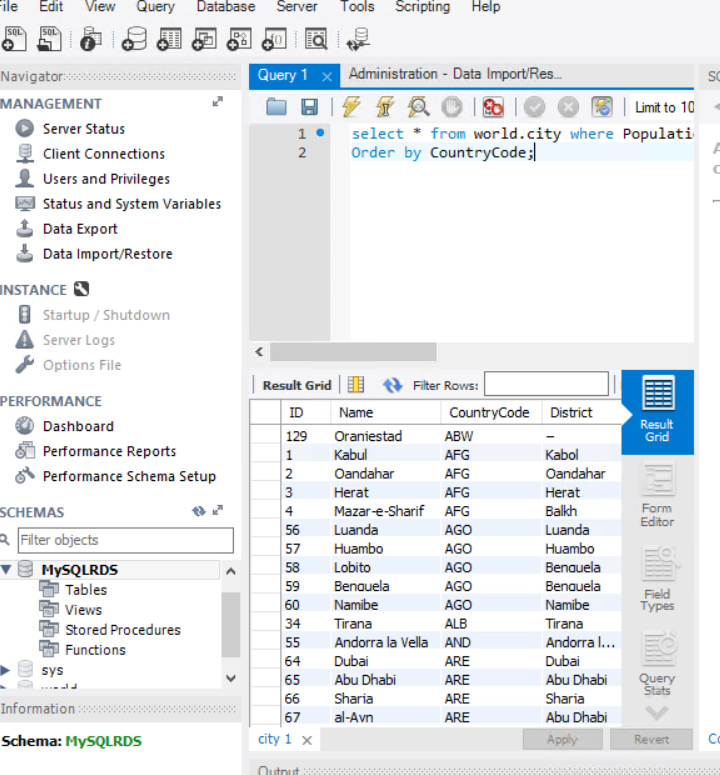This screenshot has width=720, height=775.
Task: Create a new table icon
Action: [x=169, y=39]
